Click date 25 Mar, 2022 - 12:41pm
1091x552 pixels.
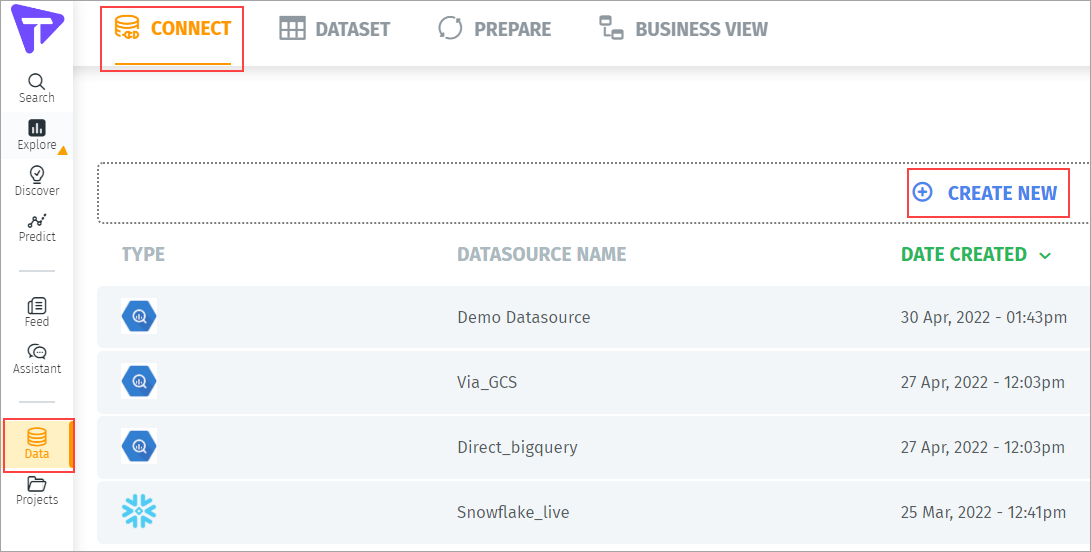(983, 512)
